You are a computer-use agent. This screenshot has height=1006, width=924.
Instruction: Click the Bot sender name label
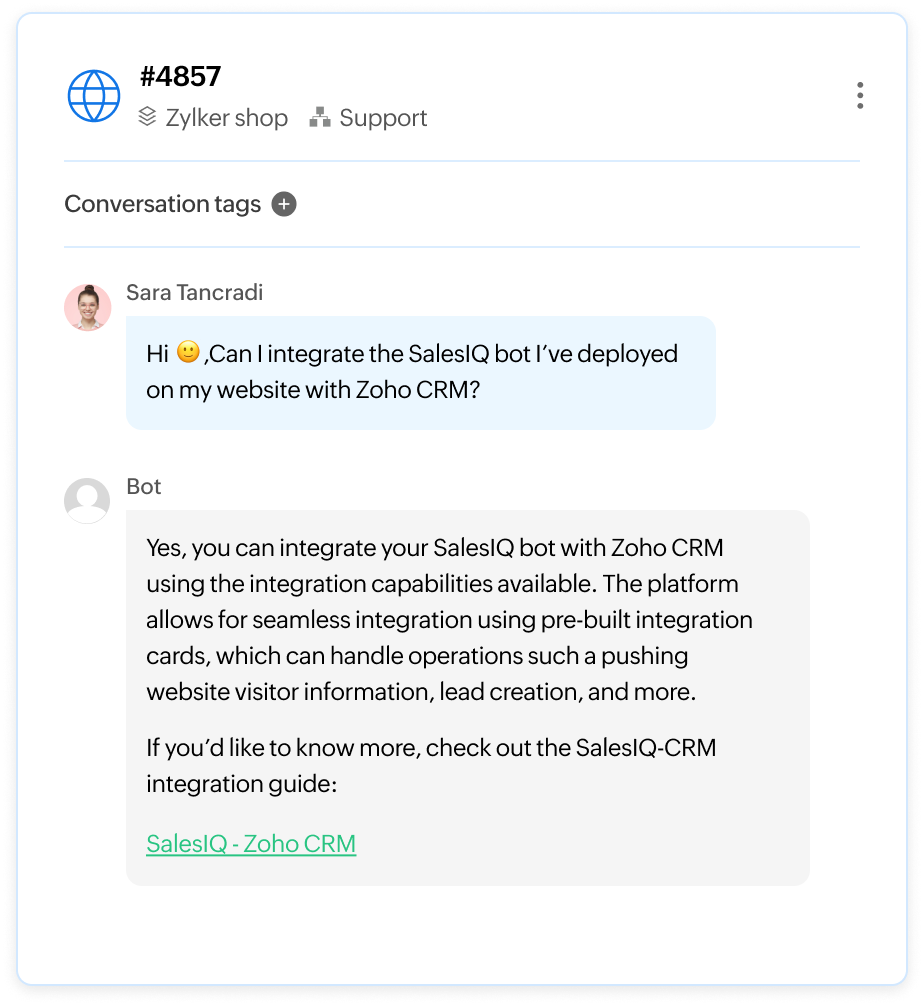click(145, 487)
